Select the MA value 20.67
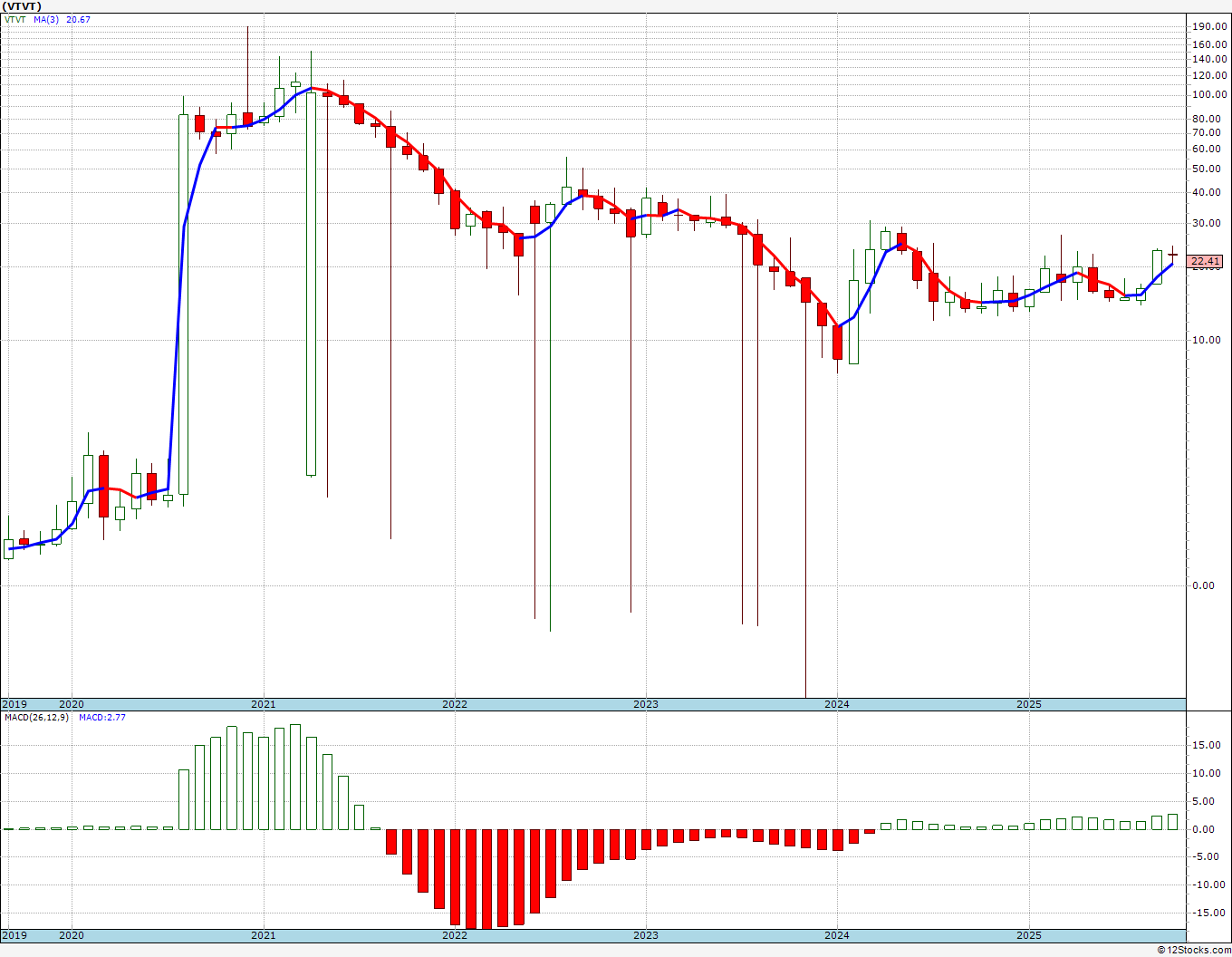Screen dimensions: 1232x957 click(x=79, y=19)
